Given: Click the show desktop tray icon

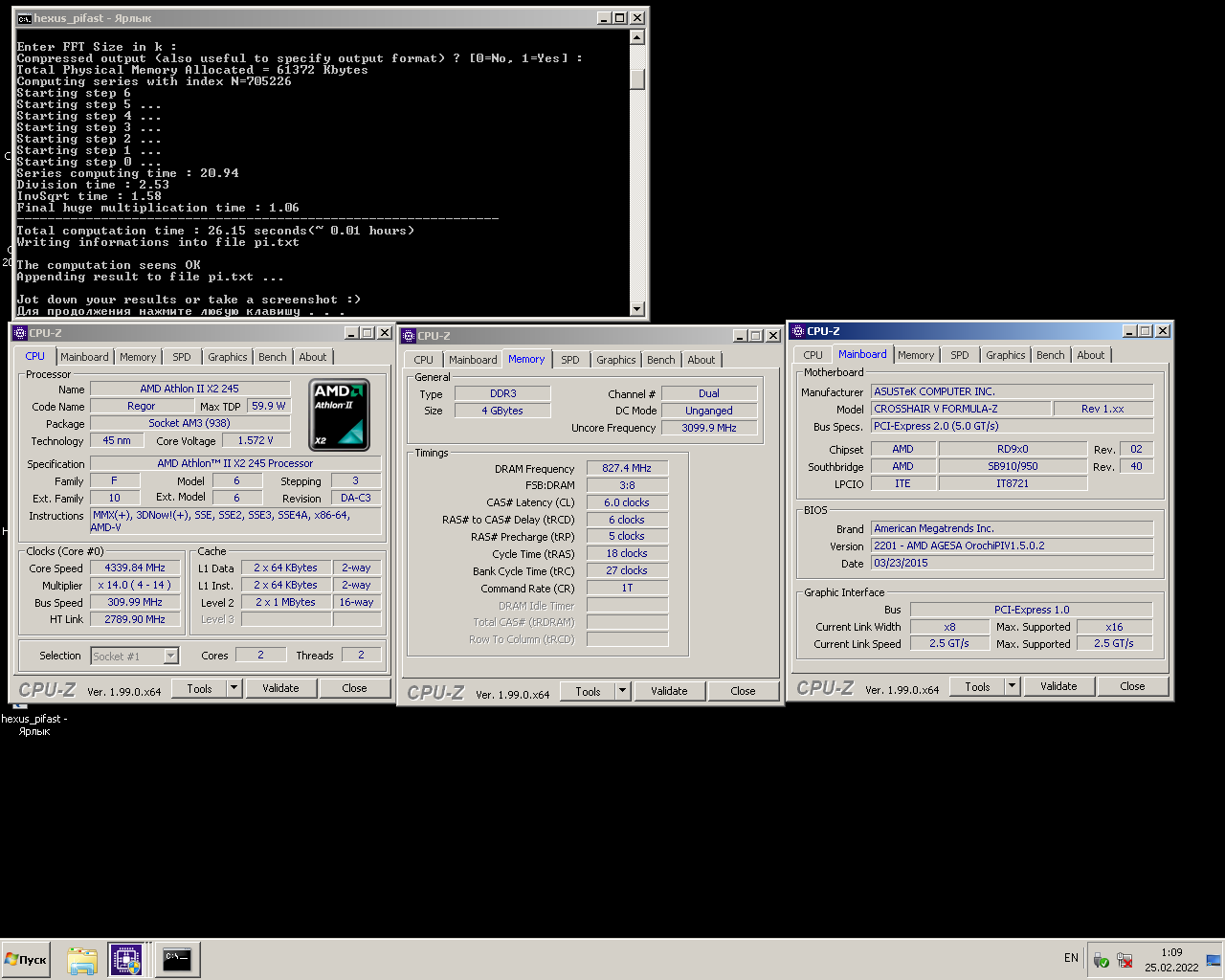Looking at the screenshot, I should 1214,960.
